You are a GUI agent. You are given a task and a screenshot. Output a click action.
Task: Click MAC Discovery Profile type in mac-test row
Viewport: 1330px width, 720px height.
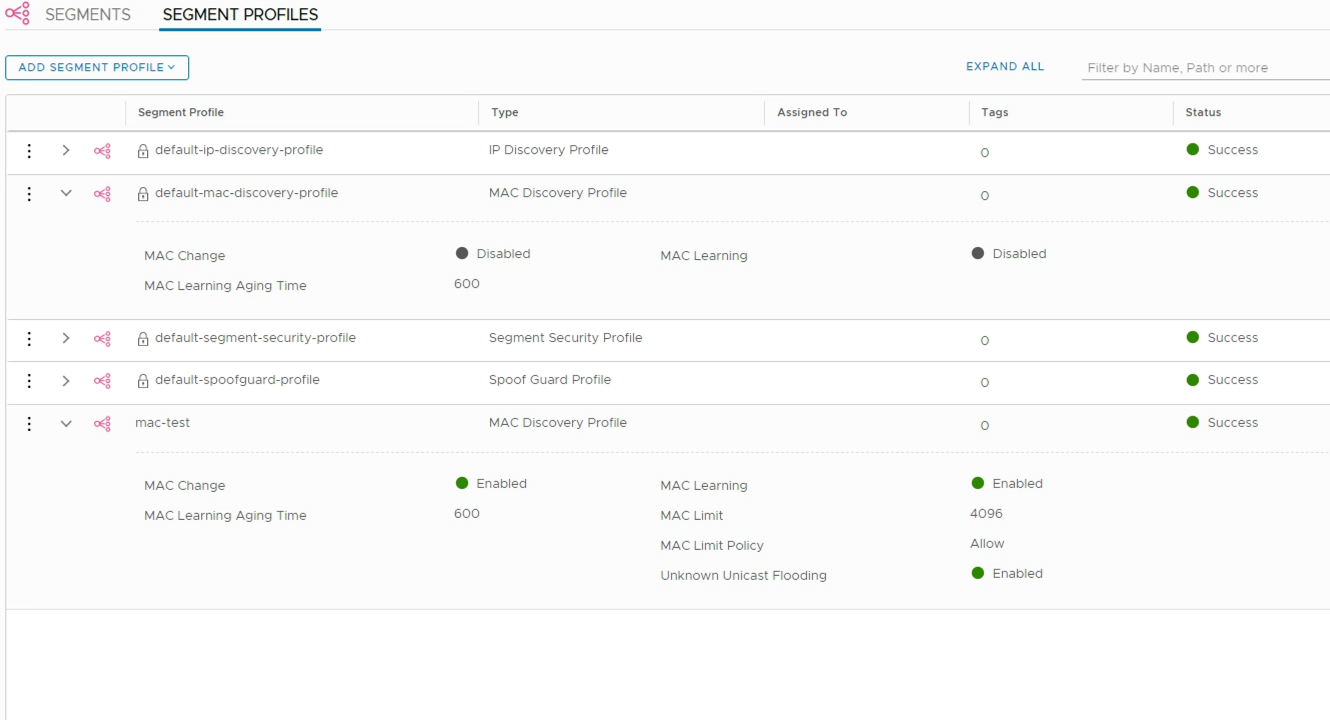tap(557, 423)
